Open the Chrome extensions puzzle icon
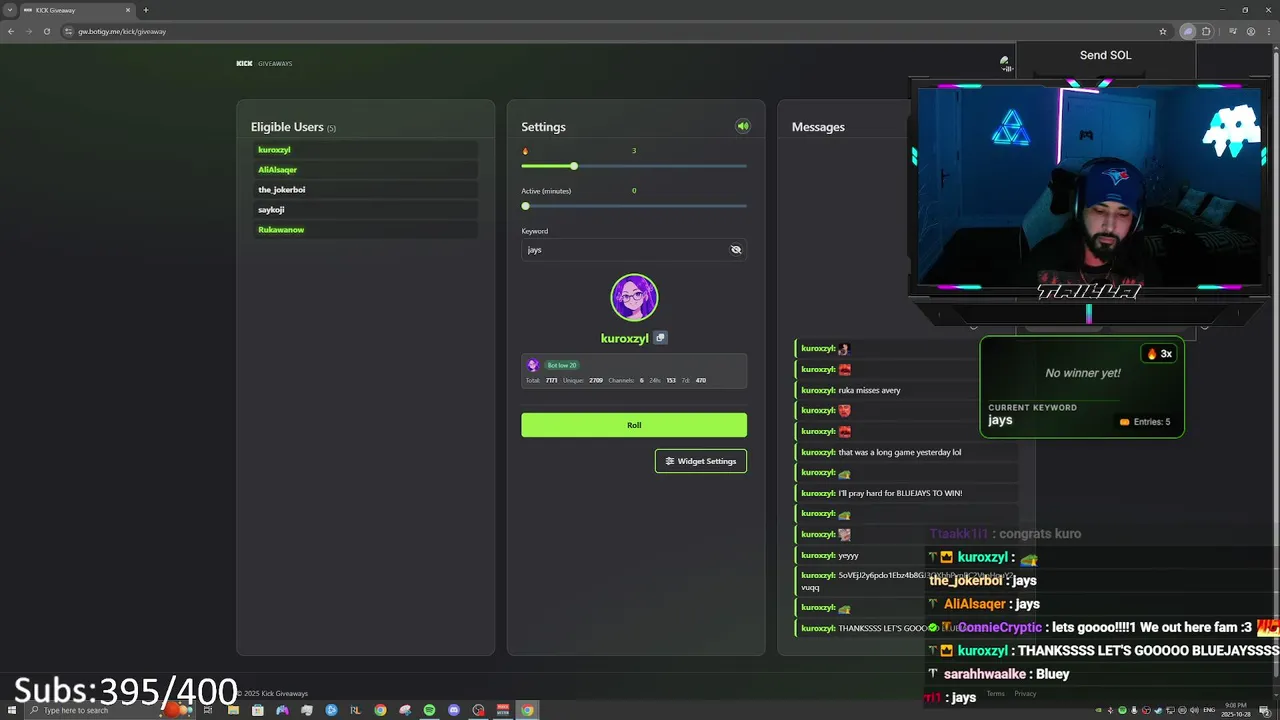This screenshot has height=720, width=1280. [1206, 31]
